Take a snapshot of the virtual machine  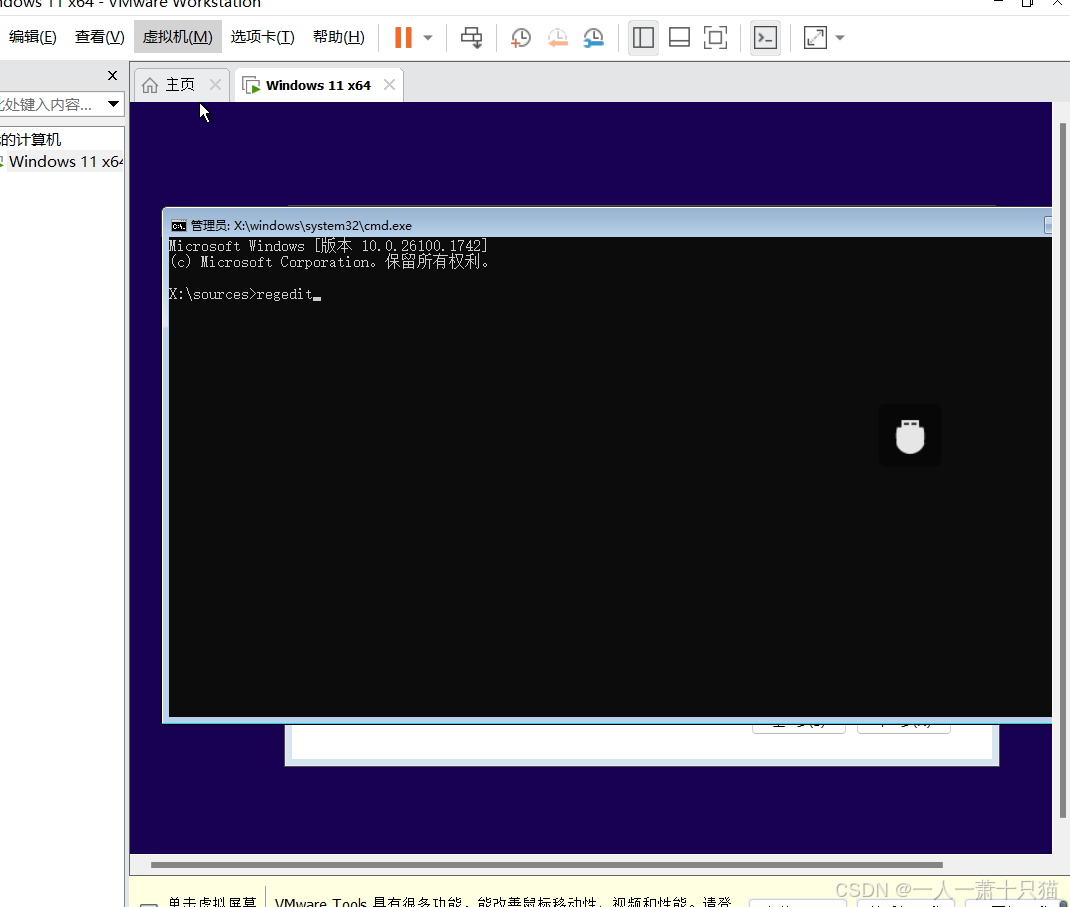click(521, 38)
